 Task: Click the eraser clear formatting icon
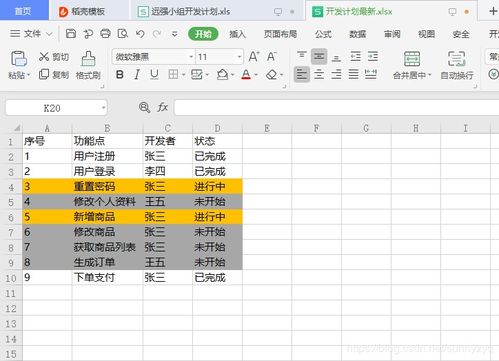(x=272, y=74)
